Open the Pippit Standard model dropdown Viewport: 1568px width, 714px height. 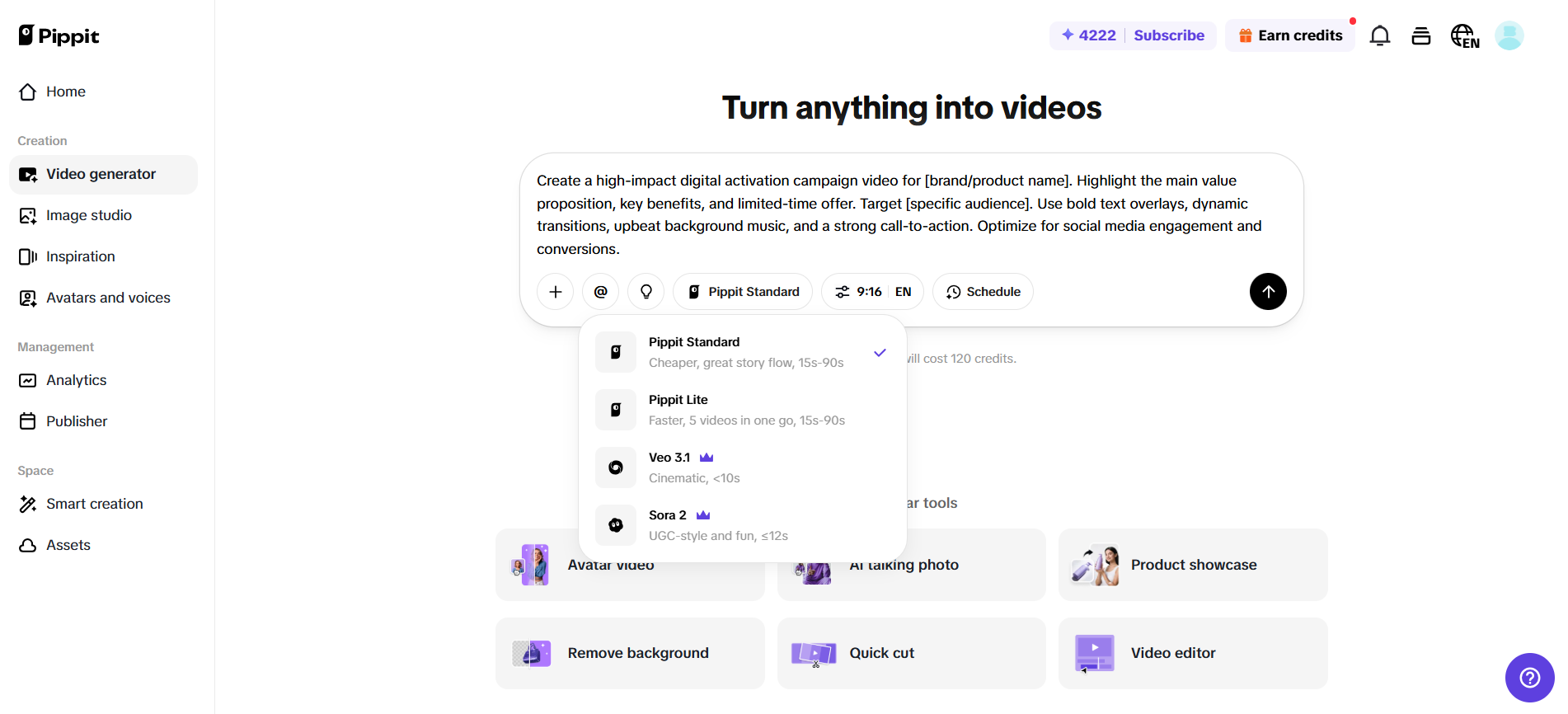[743, 292]
